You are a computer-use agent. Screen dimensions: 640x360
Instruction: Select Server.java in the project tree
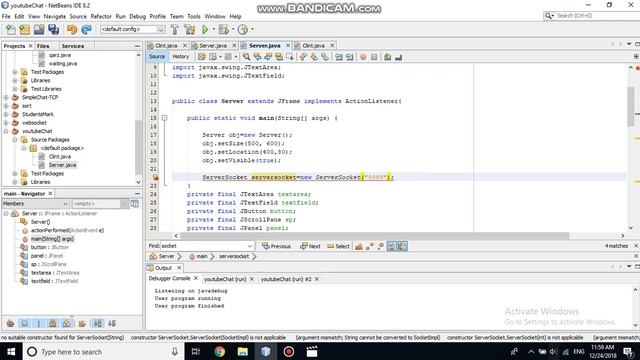coord(62,165)
